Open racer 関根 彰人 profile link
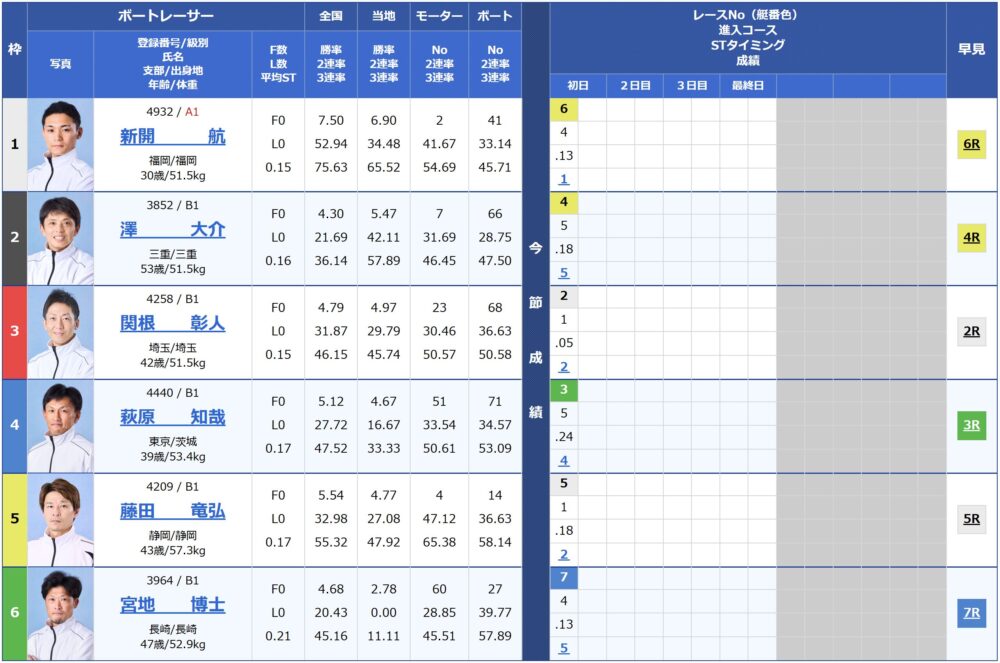This screenshot has height=663, width=1000. click(173, 323)
